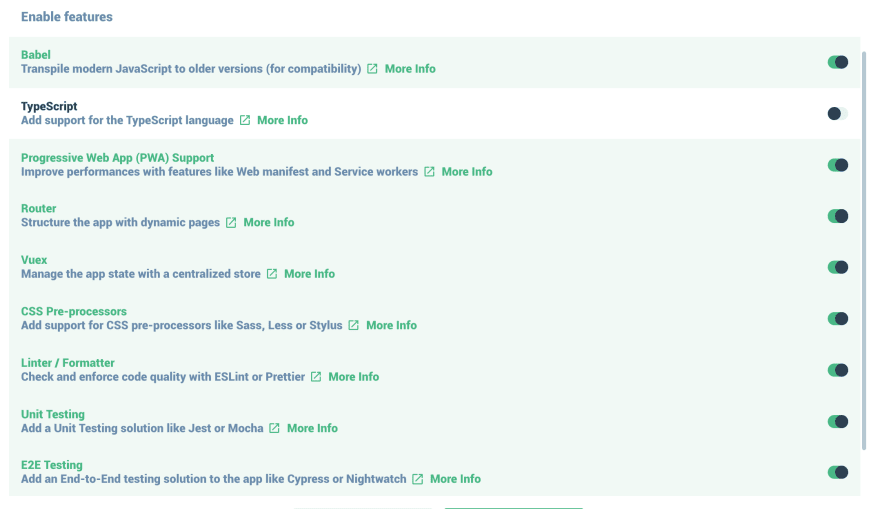Toggle Linter / Formatter switch
This screenshot has width=880, height=509.
tap(837, 370)
